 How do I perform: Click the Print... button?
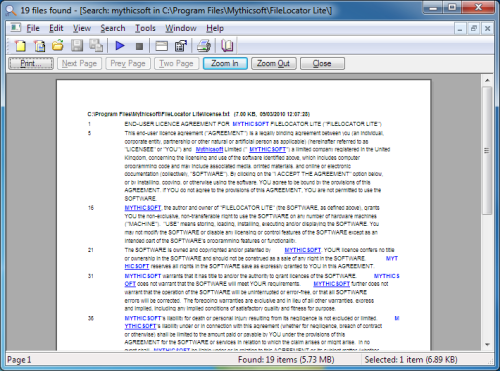coord(31,63)
